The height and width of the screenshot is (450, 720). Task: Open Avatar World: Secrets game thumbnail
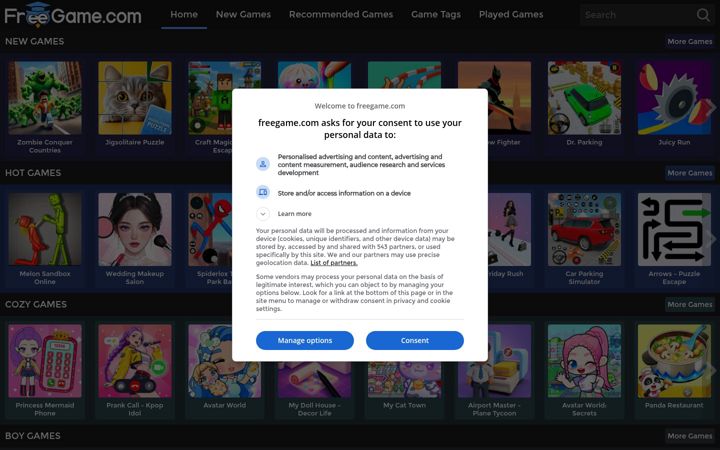584,361
